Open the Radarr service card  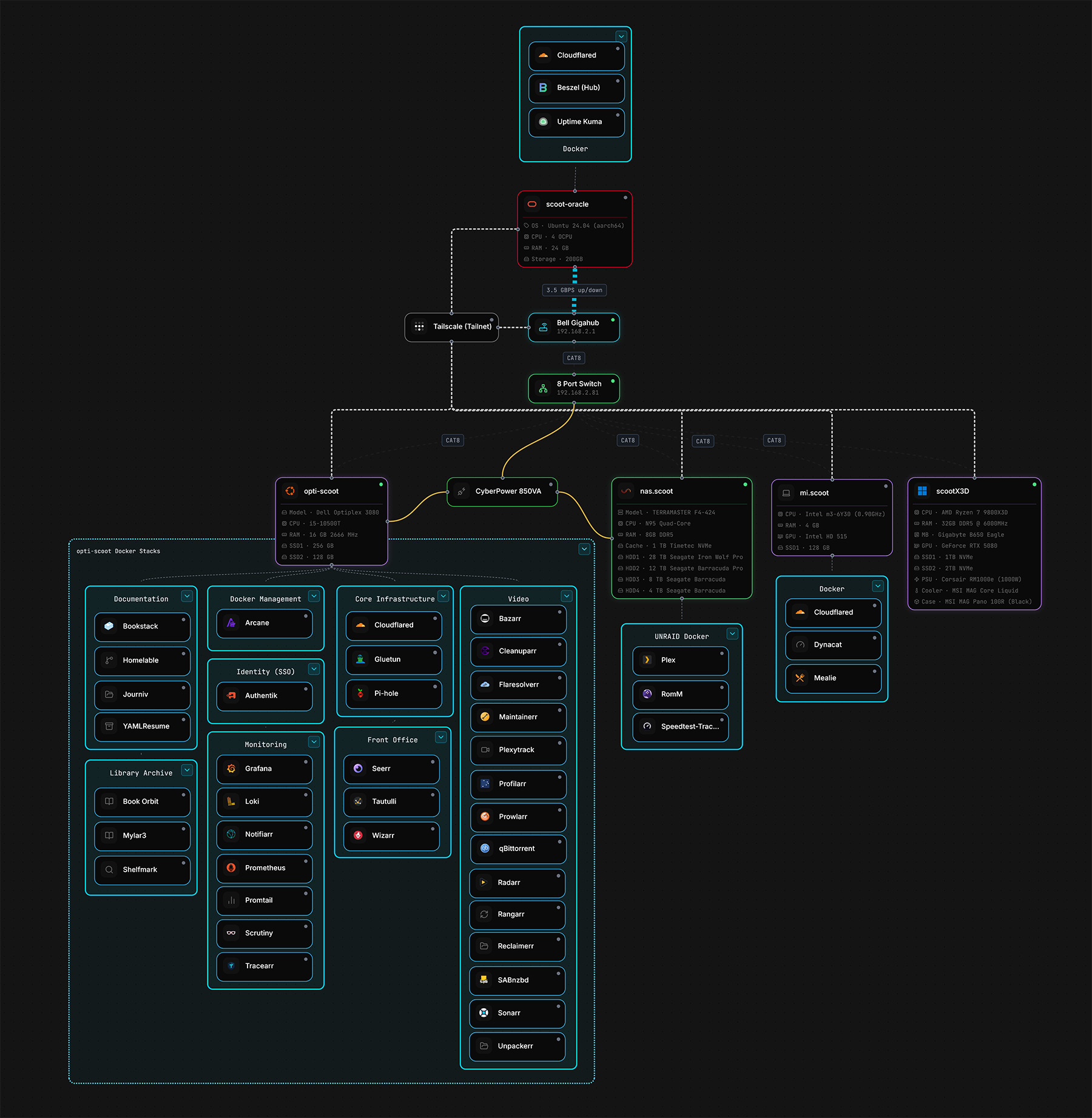(x=517, y=883)
